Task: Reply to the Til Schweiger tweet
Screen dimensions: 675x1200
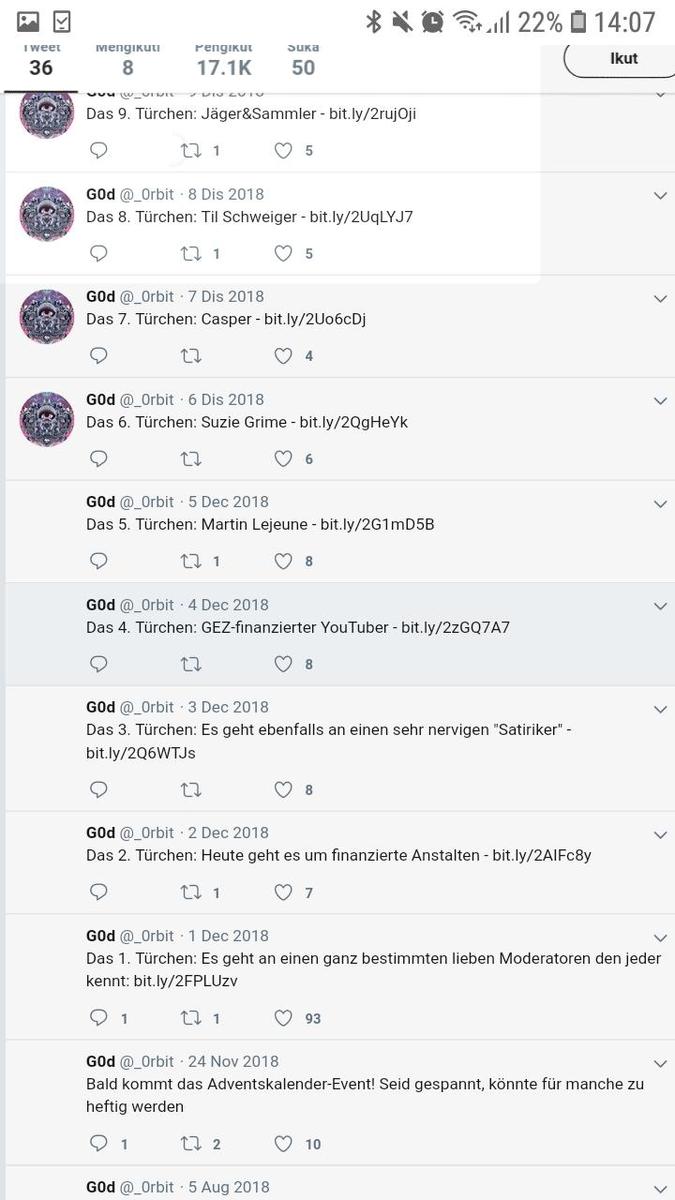Action: point(99,253)
